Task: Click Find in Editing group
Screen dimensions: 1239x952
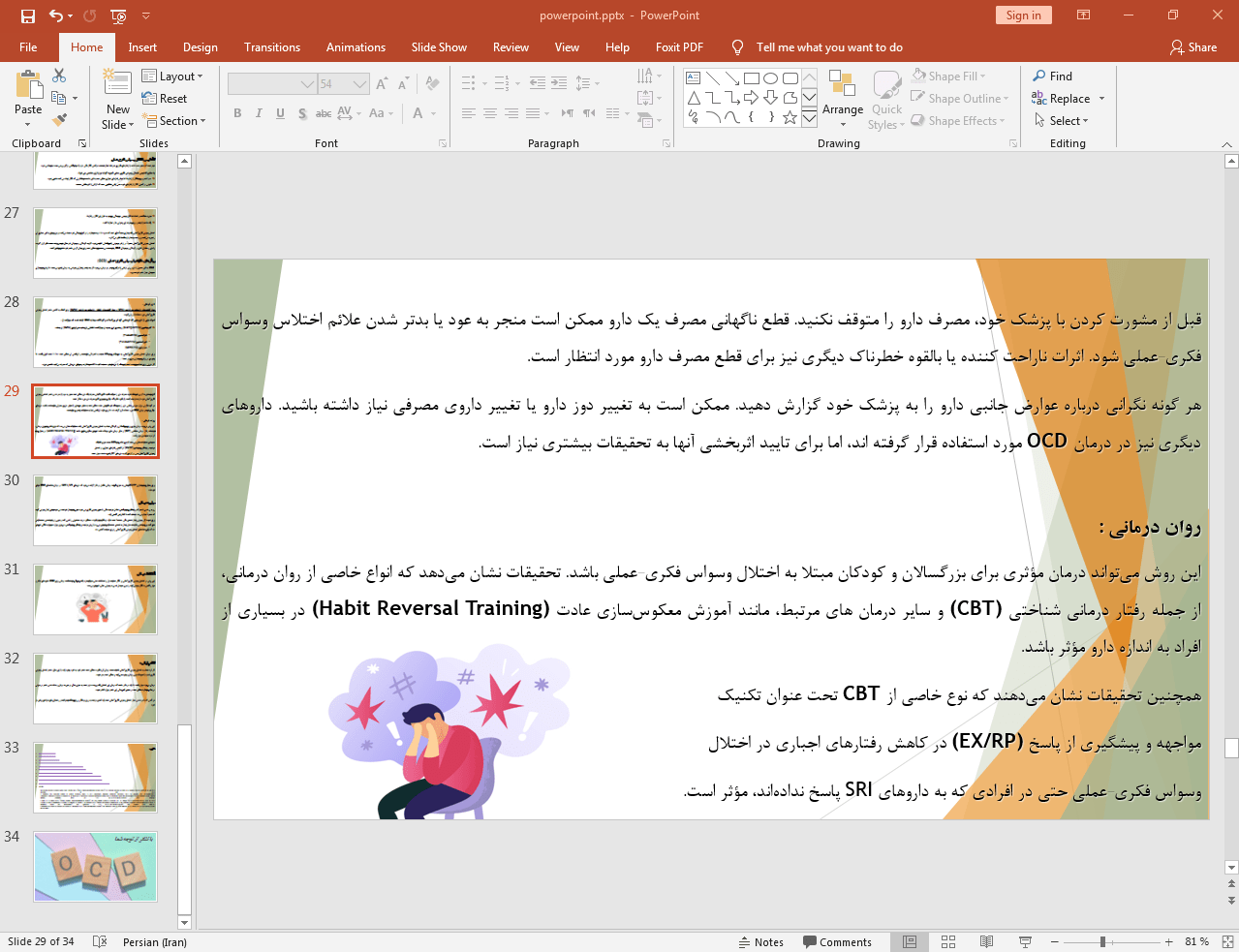Action: pyautogui.click(x=1053, y=77)
